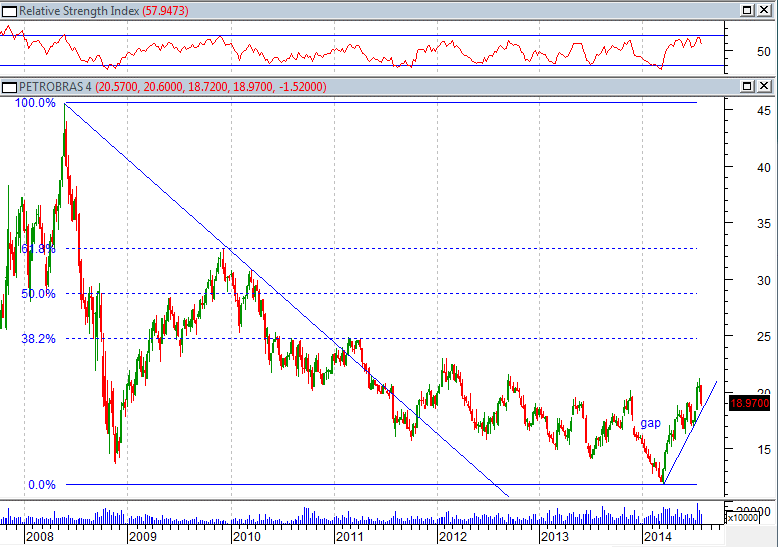Click the 25 price axis value
This screenshot has width=778, height=547.
tap(764, 337)
